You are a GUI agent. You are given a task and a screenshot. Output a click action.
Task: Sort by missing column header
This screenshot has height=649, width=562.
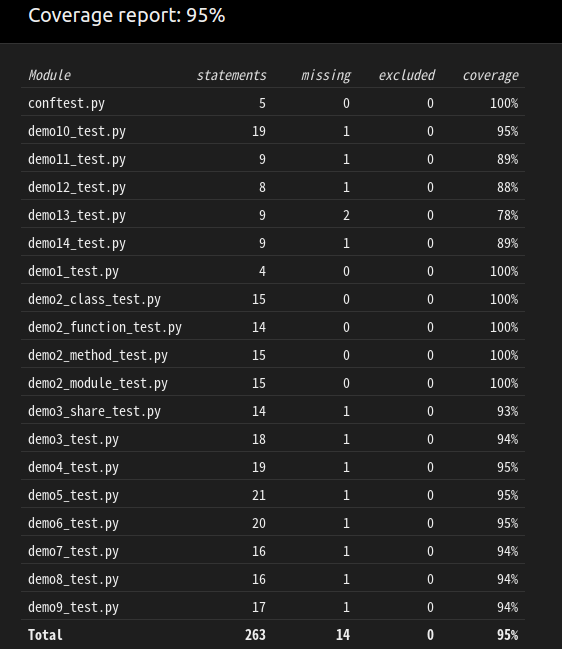coord(326,75)
